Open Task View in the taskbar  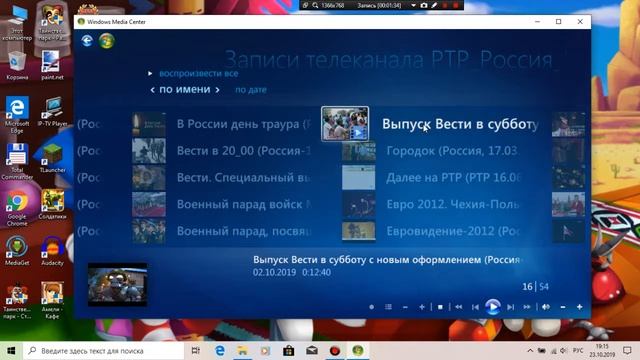coord(196,351)
